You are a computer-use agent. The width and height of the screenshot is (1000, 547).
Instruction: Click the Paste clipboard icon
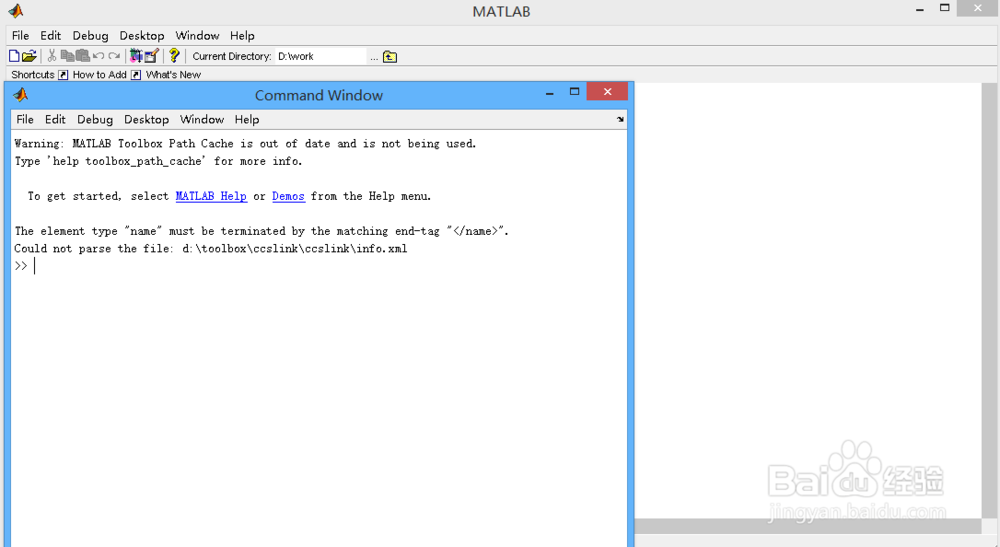pyautogui.click(x=82, y=56)
